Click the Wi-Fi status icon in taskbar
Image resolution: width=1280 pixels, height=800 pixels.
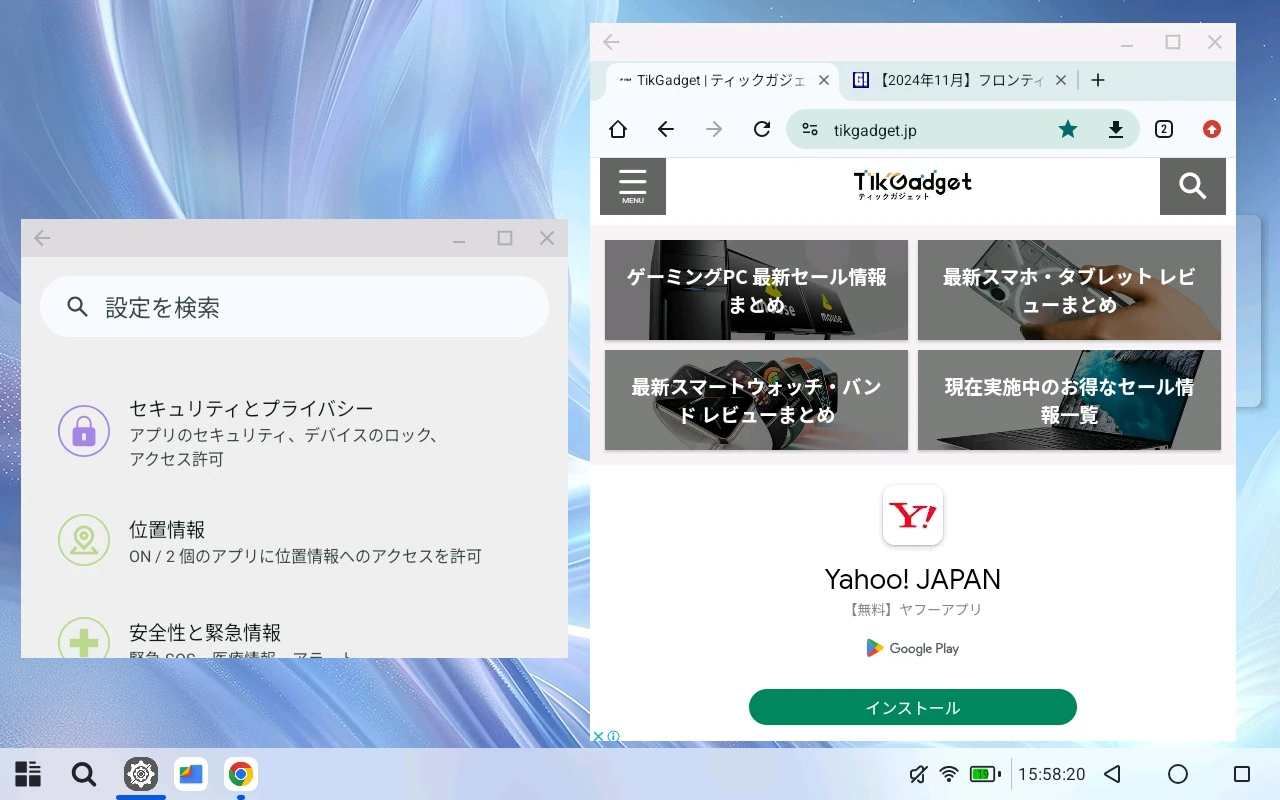pos(949,774)
